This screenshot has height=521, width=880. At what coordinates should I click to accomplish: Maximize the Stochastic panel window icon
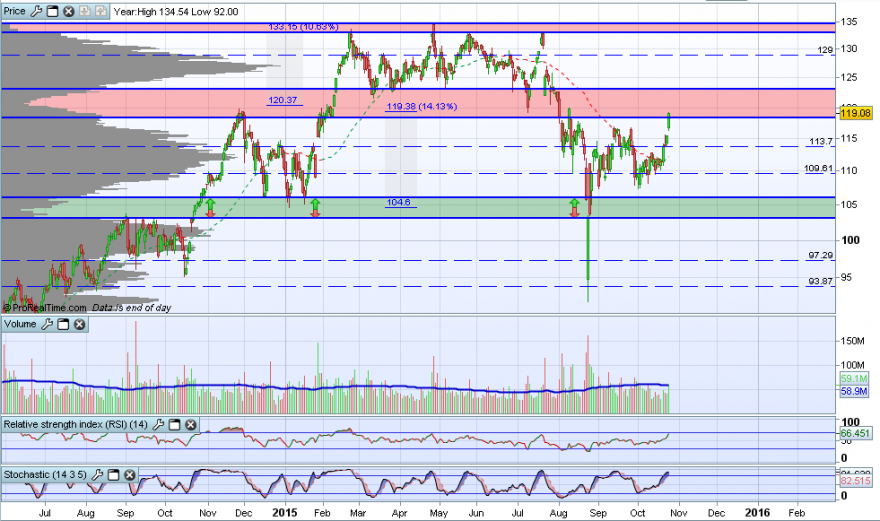(x=113, y=475)
